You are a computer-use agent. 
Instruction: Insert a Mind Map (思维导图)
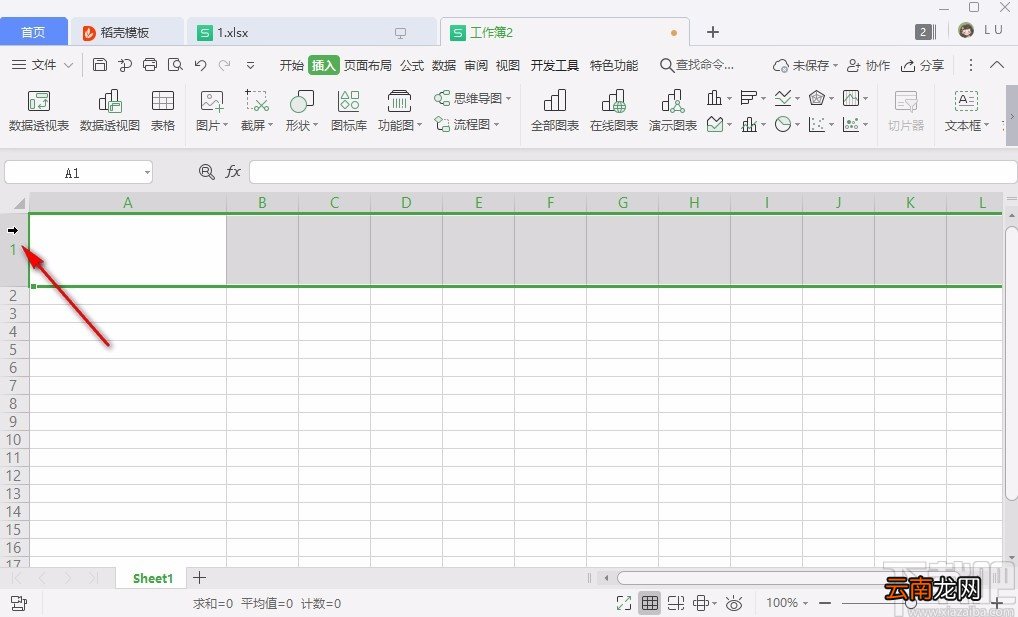click(473, 99)
